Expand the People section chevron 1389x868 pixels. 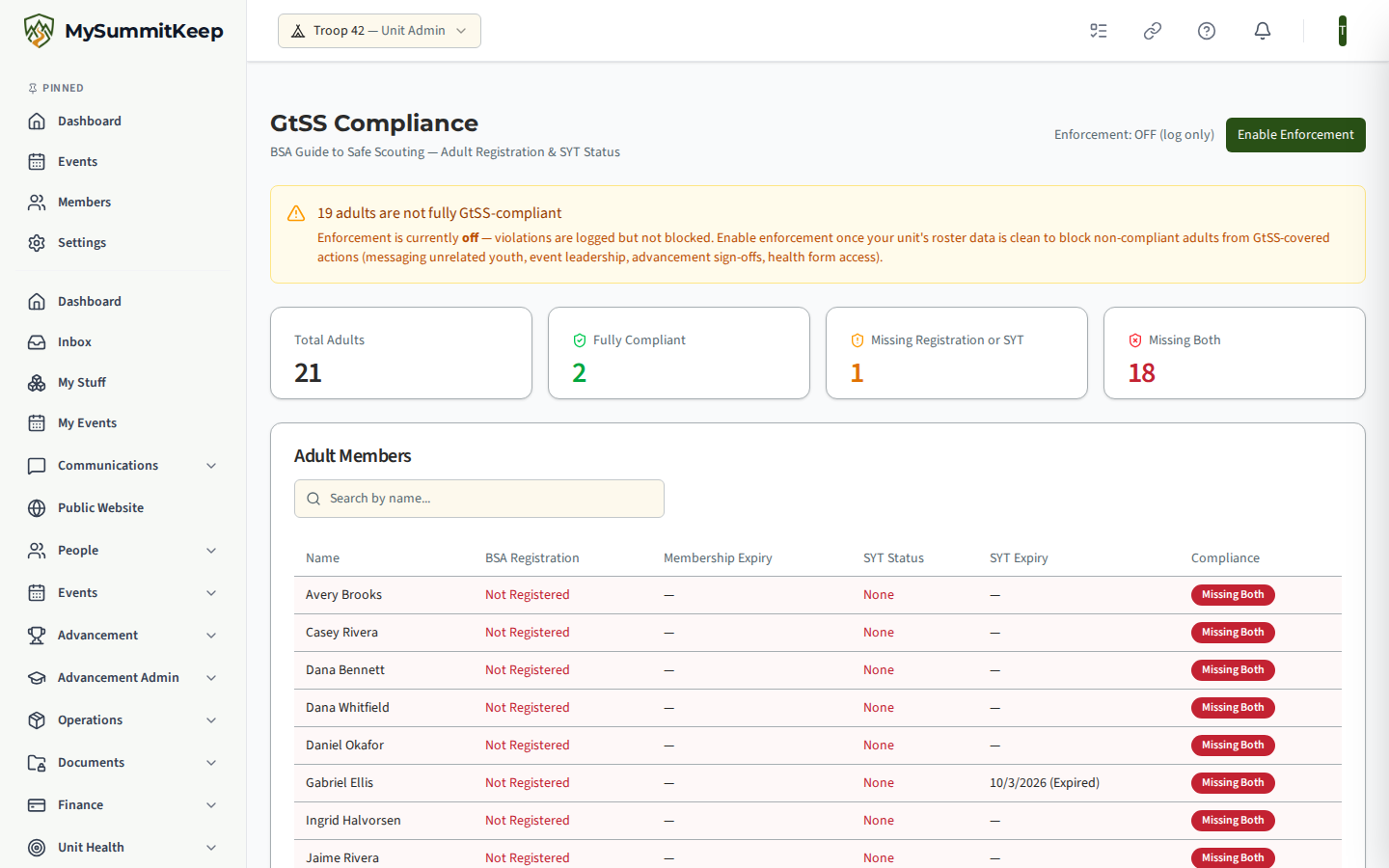pyautogui.click(x=211, y=551)
